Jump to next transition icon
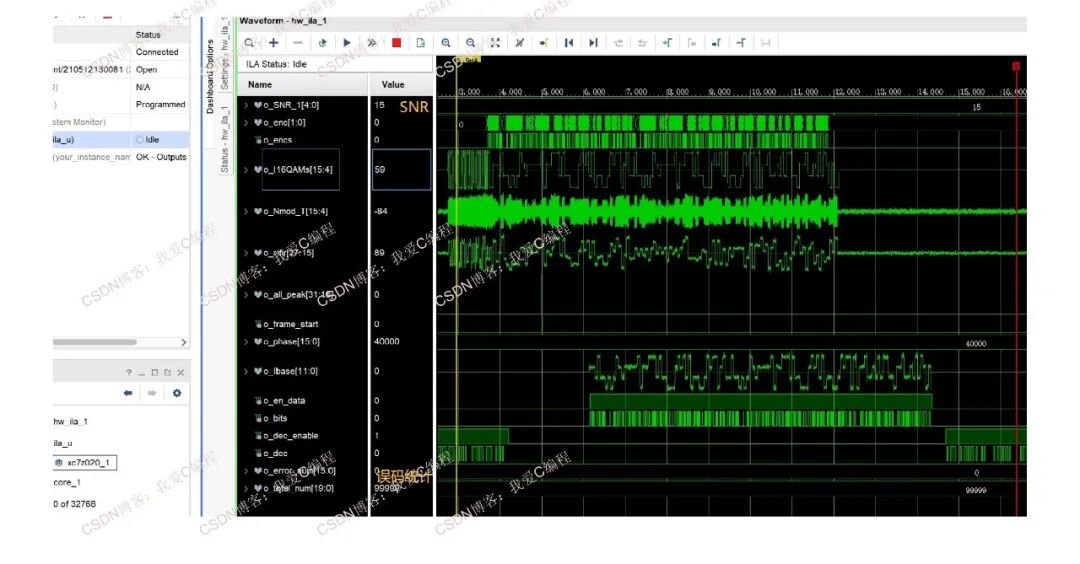 coord(643,43)
